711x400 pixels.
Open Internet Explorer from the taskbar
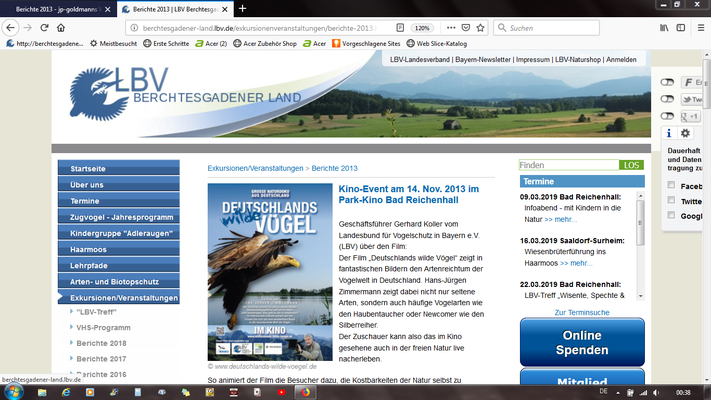click(66, 392)
